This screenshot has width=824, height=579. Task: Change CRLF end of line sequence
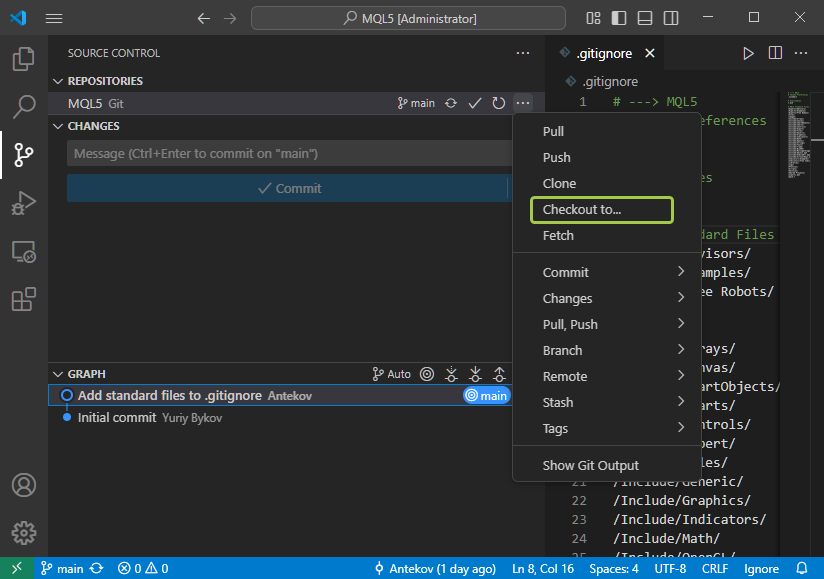715,568
